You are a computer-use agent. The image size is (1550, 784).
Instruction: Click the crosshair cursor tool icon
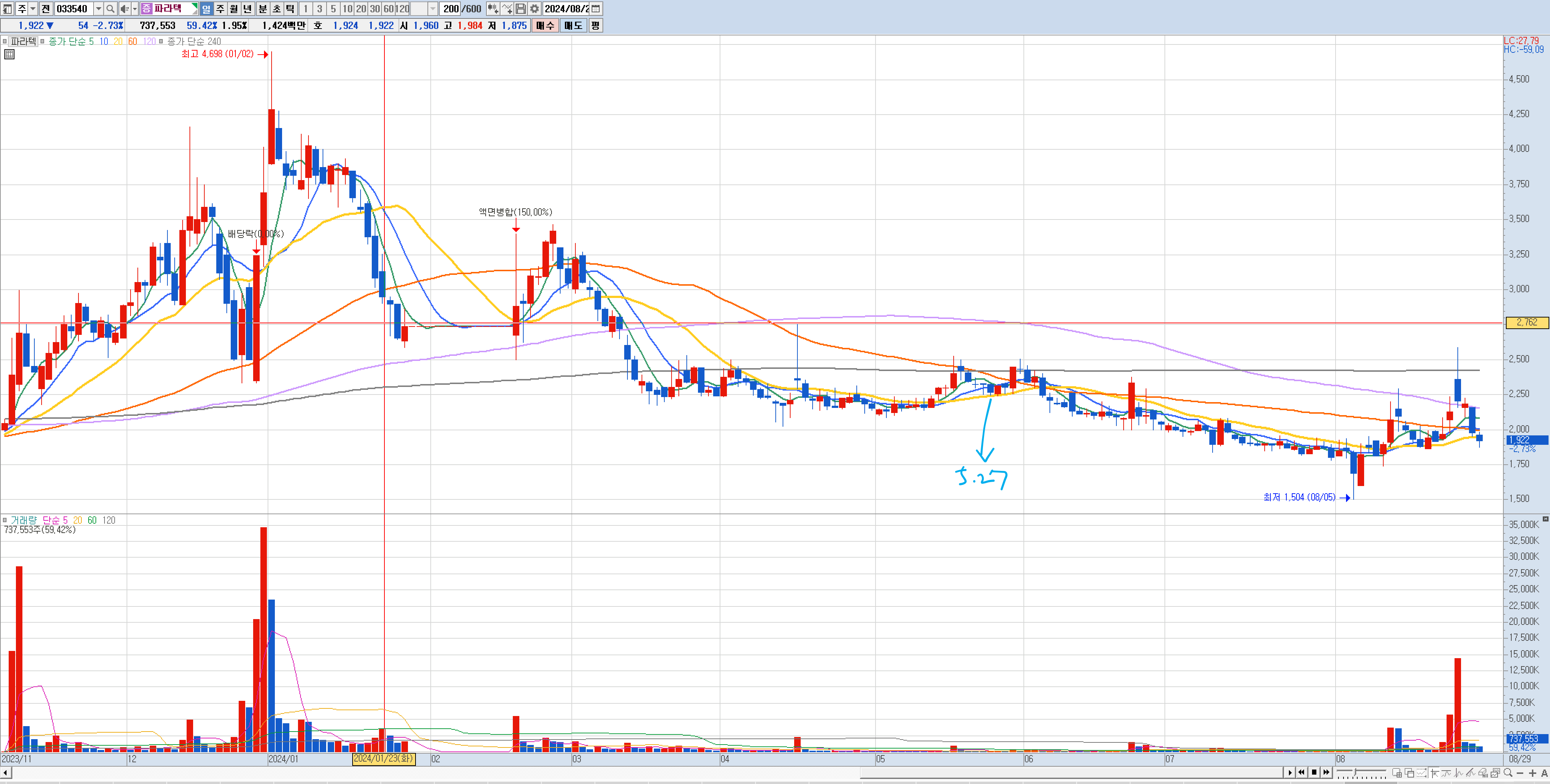[x=1435, y=772]
